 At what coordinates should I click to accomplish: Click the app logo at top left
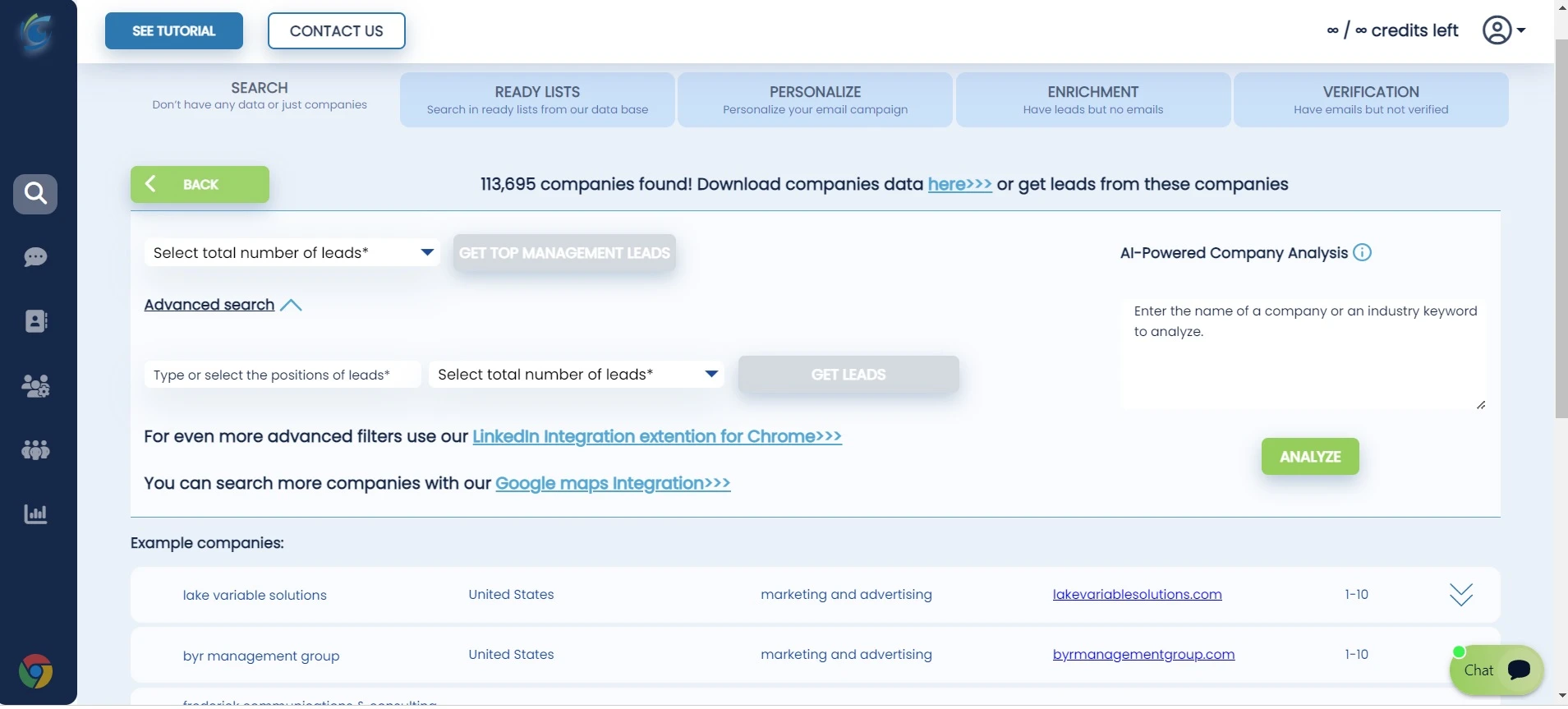(36, 33)
